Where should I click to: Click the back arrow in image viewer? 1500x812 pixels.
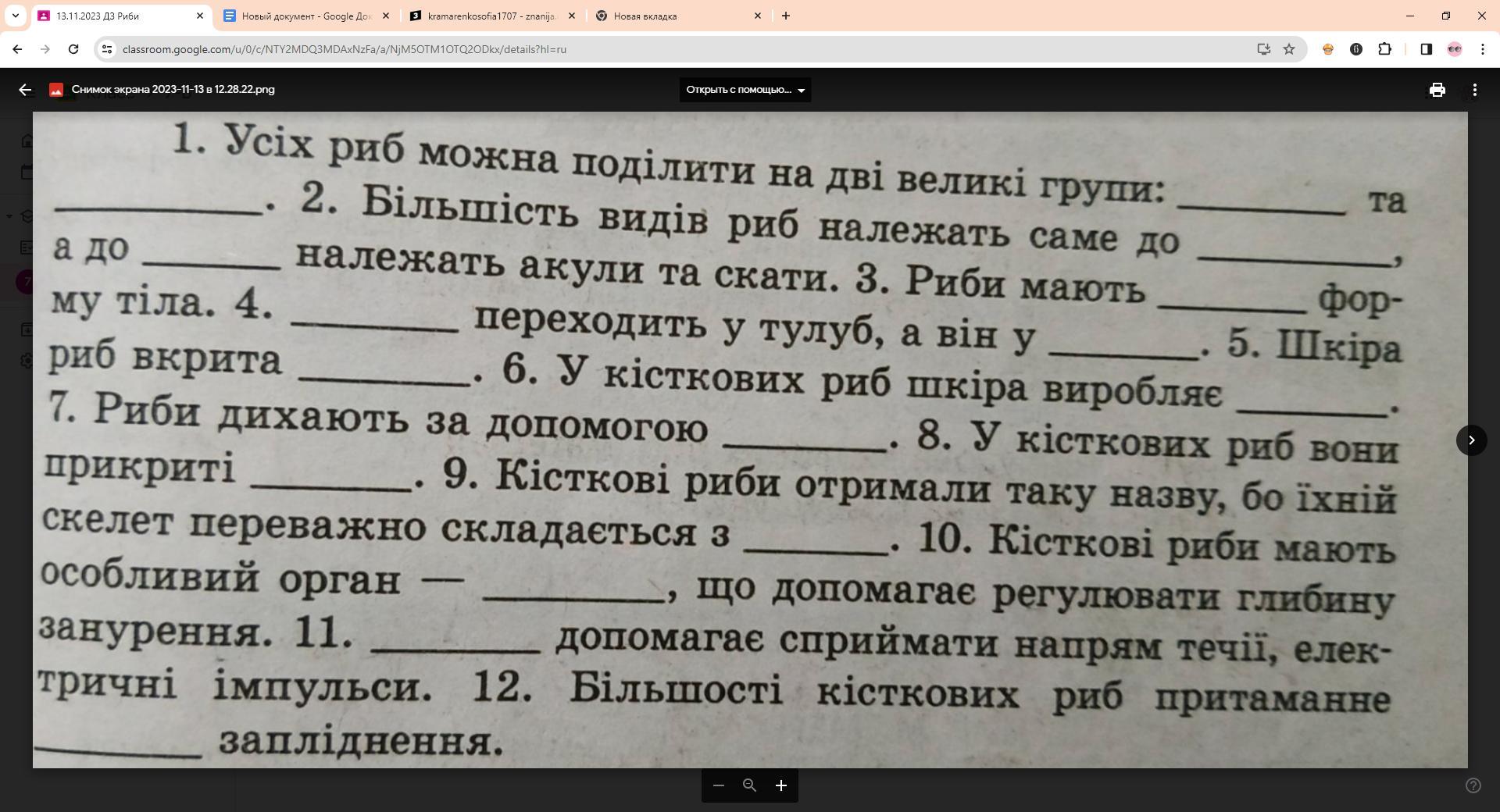tap(25, 90)
